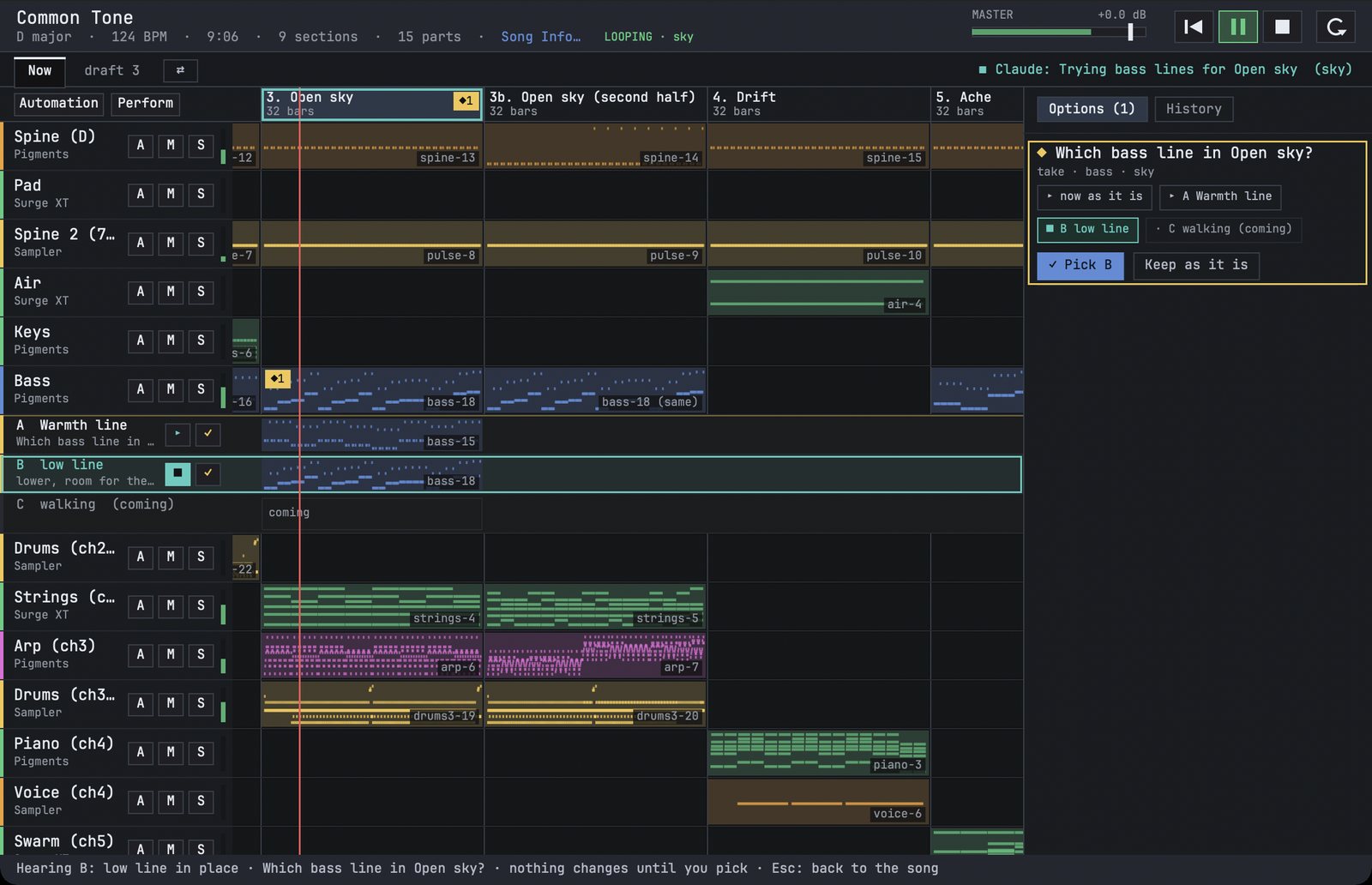Image resolution: width=1372 pixels, height=885 pixels.
Task: Select the 'B low line' option chip
Action: point(1087,229)
